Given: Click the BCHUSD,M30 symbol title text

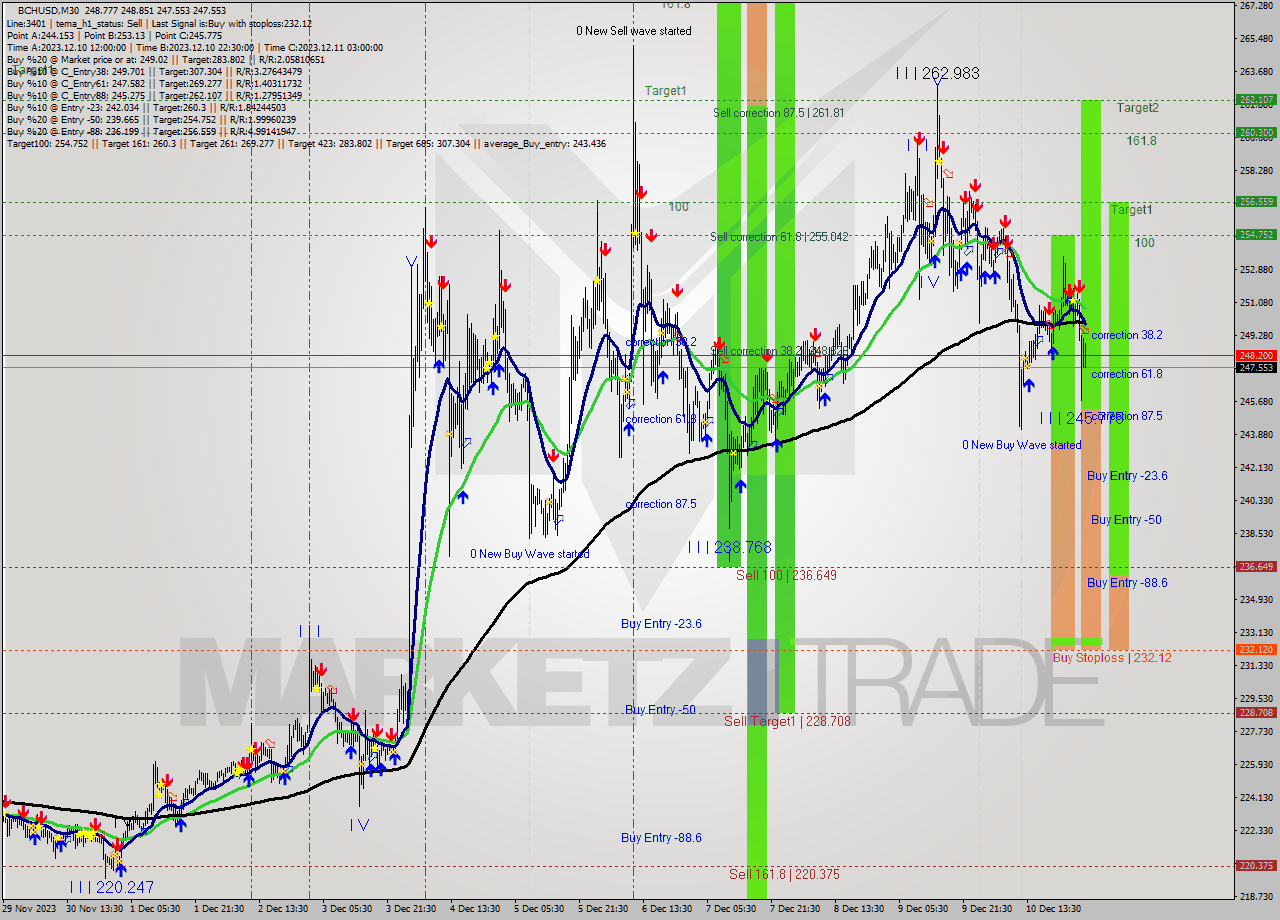Looking at the screenshot, I should coord(50,10).
